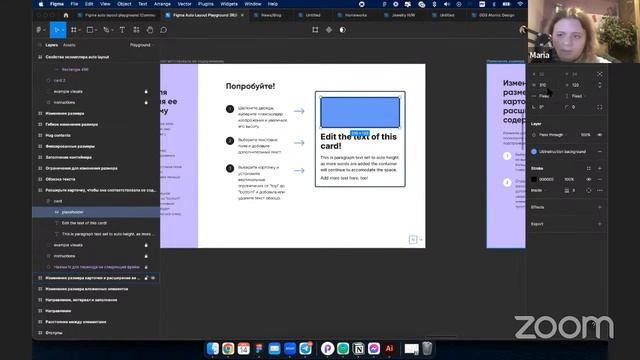Toggle constrain proportions icon in design panel
640x360 pixels.
click(x=600, y=85)
